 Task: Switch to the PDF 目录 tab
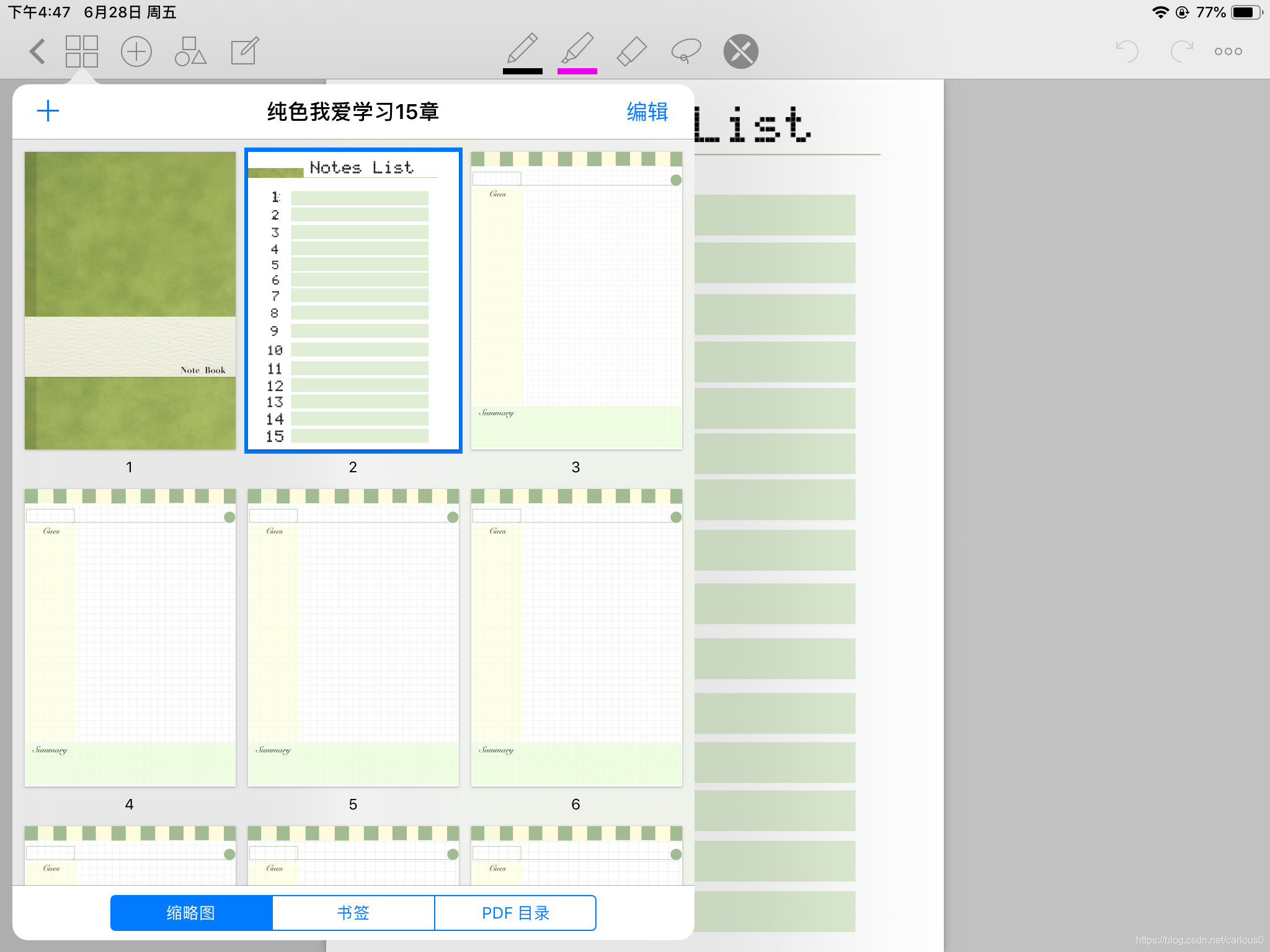tap(515, 913)
